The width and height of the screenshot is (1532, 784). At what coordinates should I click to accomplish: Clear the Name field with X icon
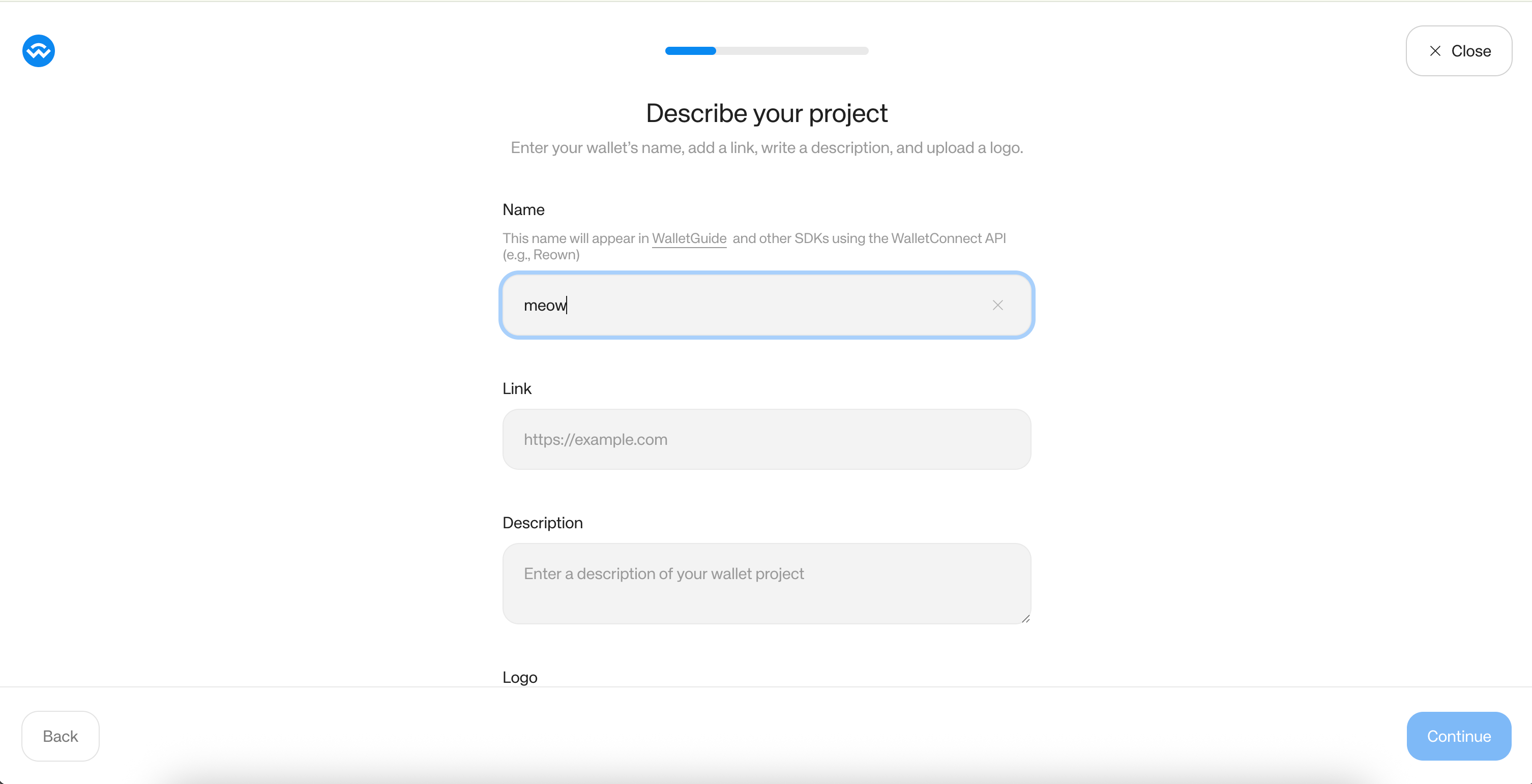[997, 305]
